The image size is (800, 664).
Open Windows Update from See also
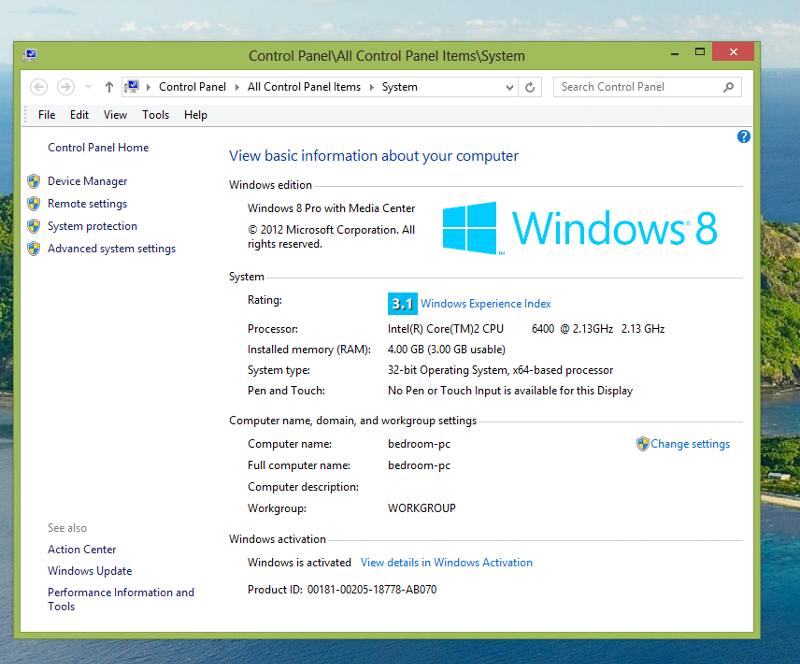[x=90, y=571]
